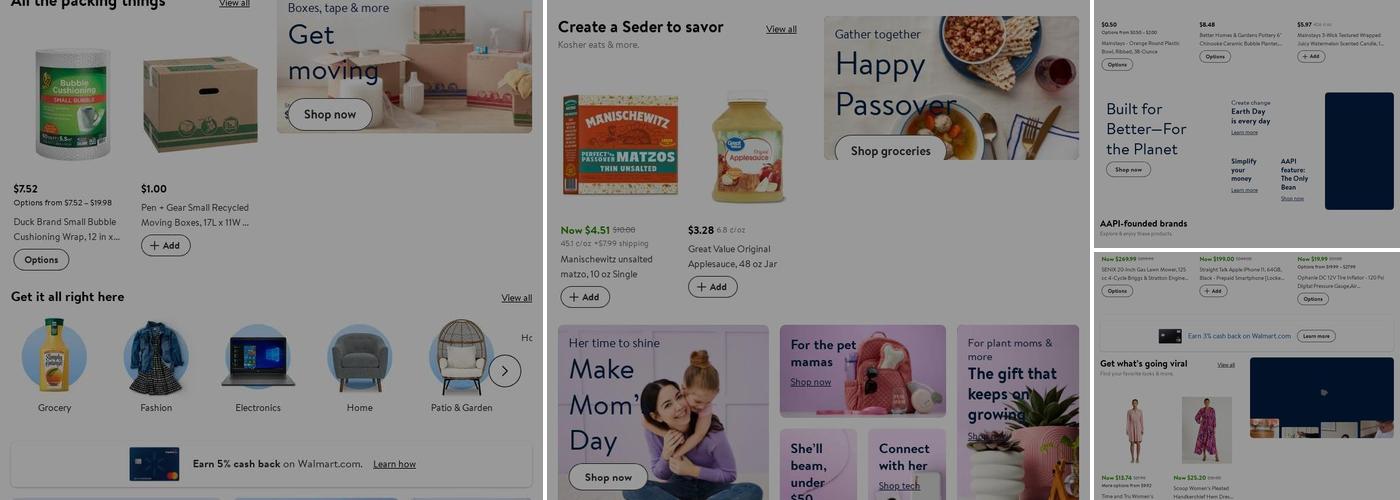Click Shop groceries on Happy Passover banner
1400x500 pixels.
pyautogui.click(x=890, y=151)
